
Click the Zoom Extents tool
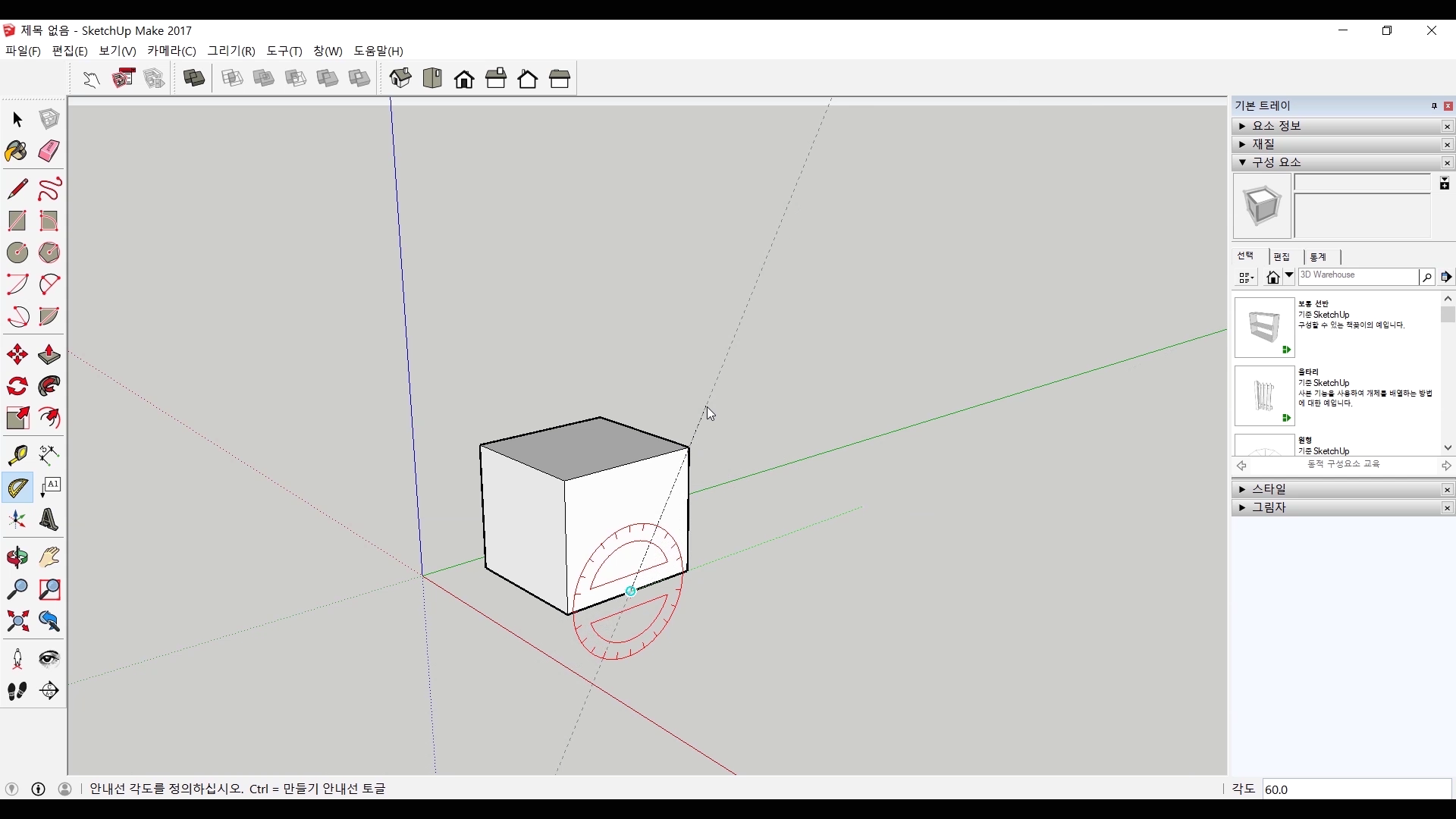click(17, 622)
